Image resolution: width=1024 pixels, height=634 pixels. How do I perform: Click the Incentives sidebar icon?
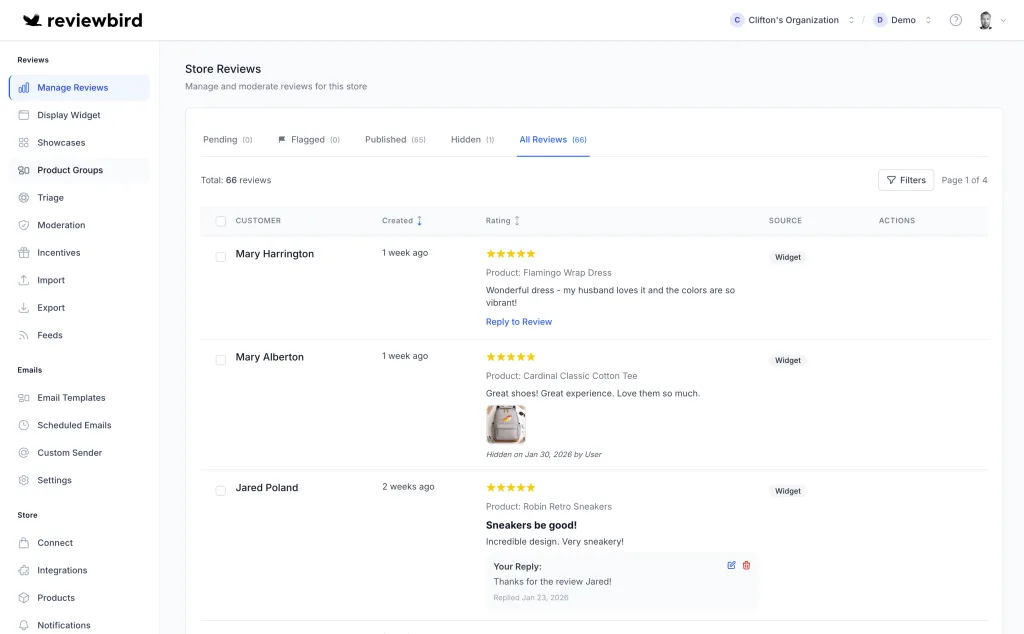(x=22, y=252)
